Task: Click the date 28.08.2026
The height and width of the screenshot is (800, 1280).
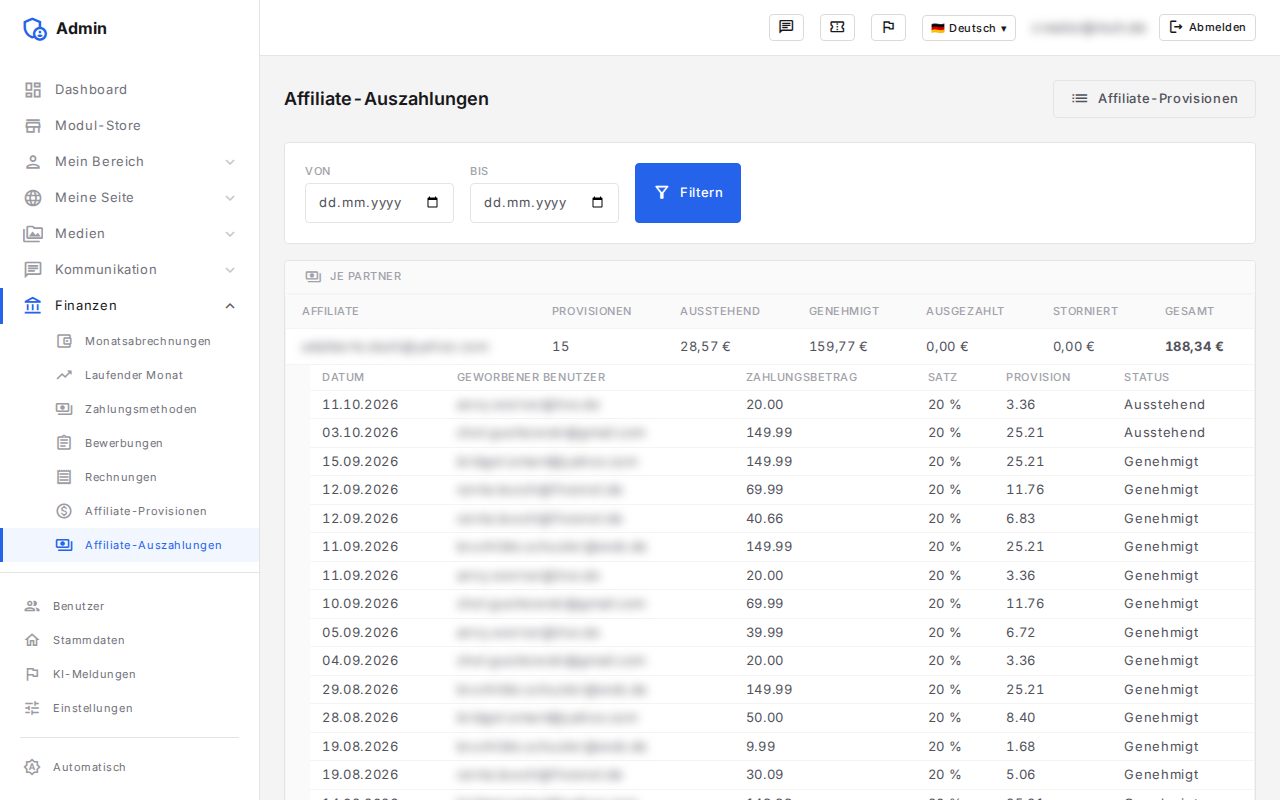Action: point(360,718)
